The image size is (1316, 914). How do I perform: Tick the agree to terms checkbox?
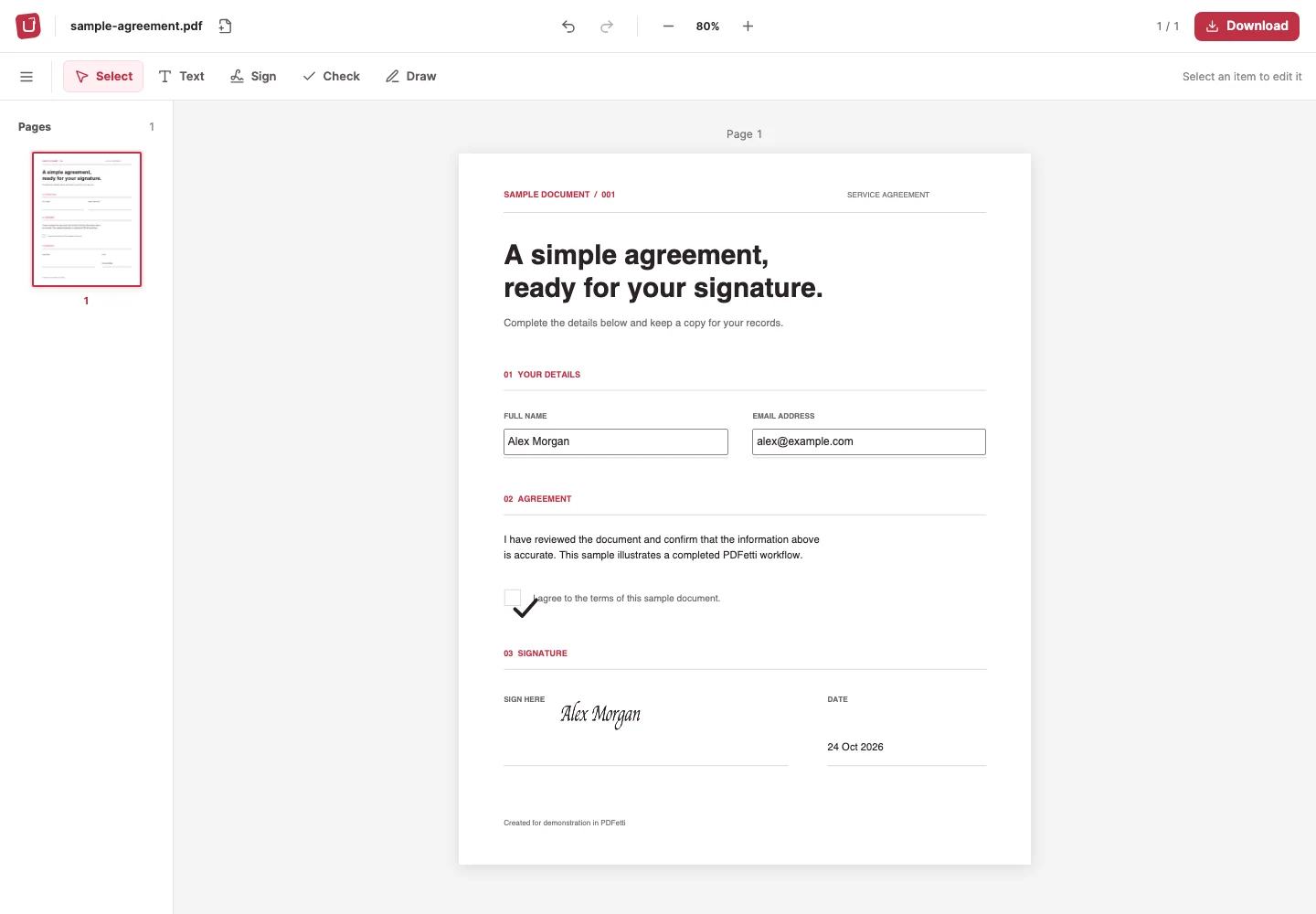(513, 598)
